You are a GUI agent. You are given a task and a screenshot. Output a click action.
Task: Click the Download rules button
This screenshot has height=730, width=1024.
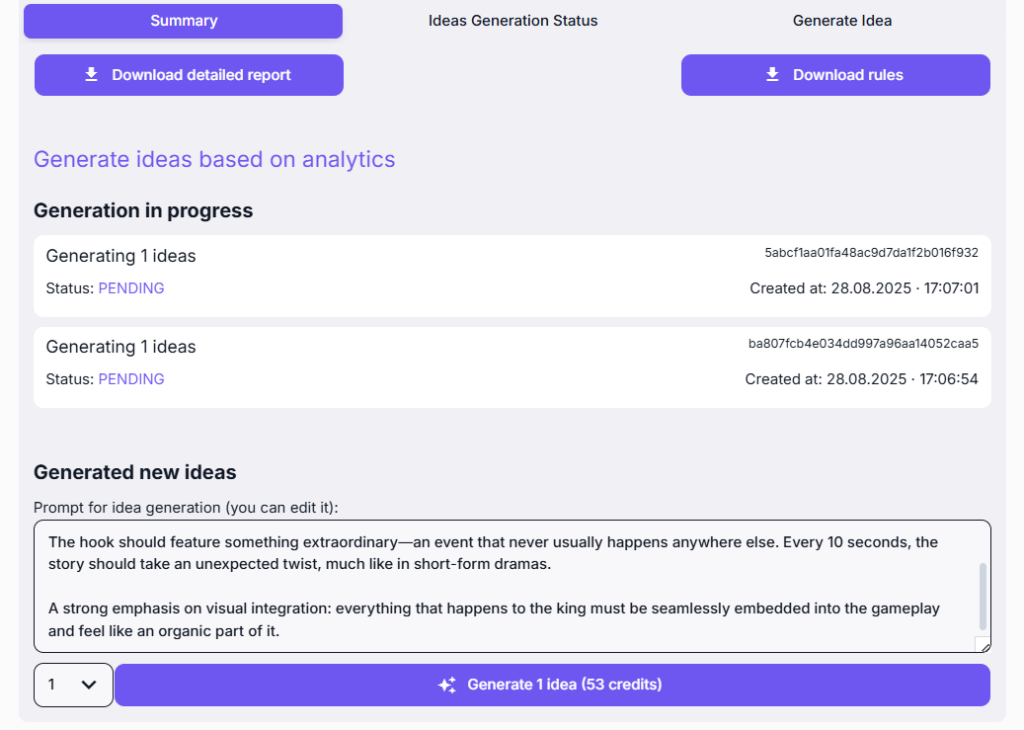click(x=835, y=75)
